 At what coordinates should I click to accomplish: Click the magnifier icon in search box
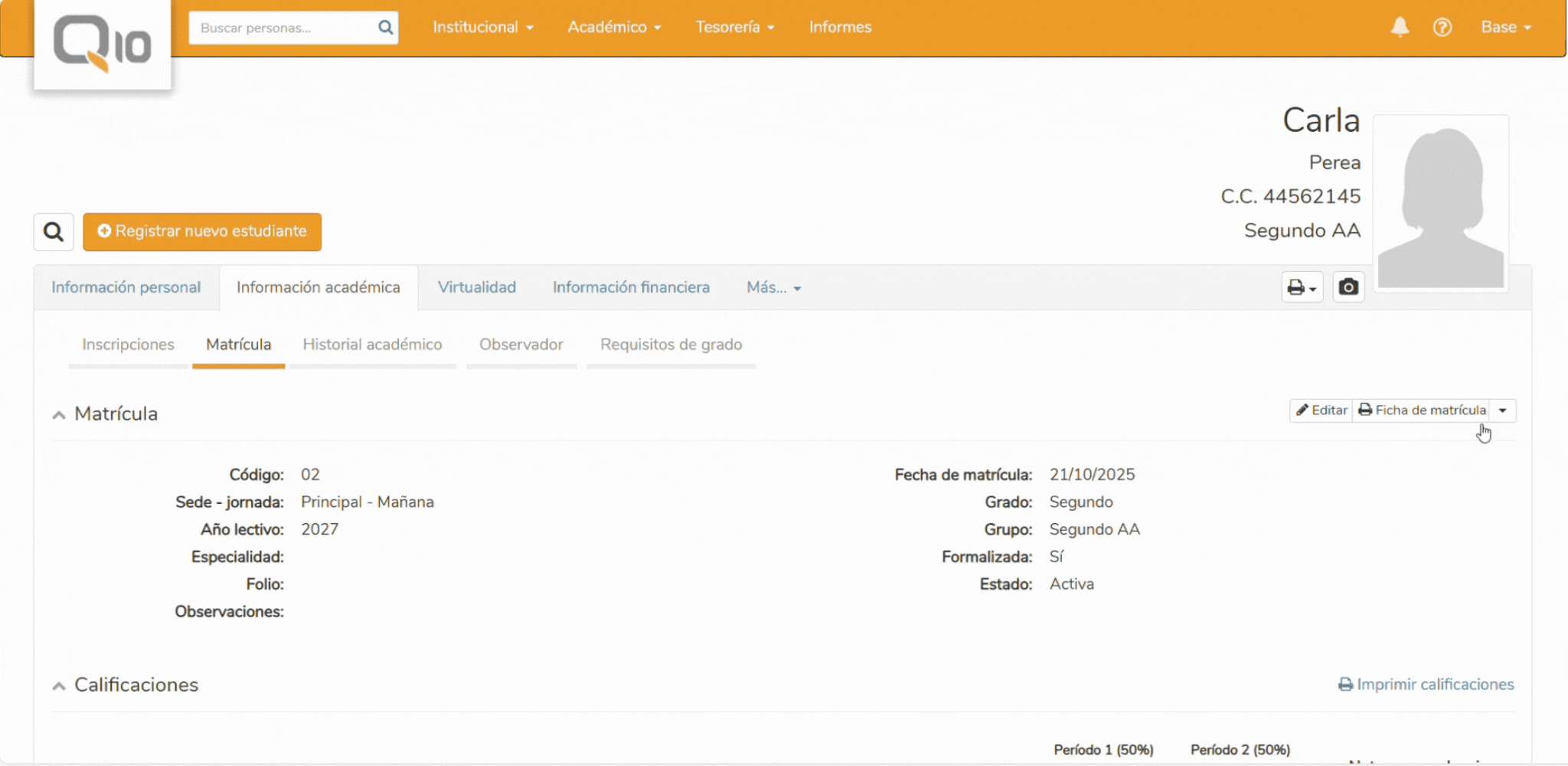[x=385, y=28]
